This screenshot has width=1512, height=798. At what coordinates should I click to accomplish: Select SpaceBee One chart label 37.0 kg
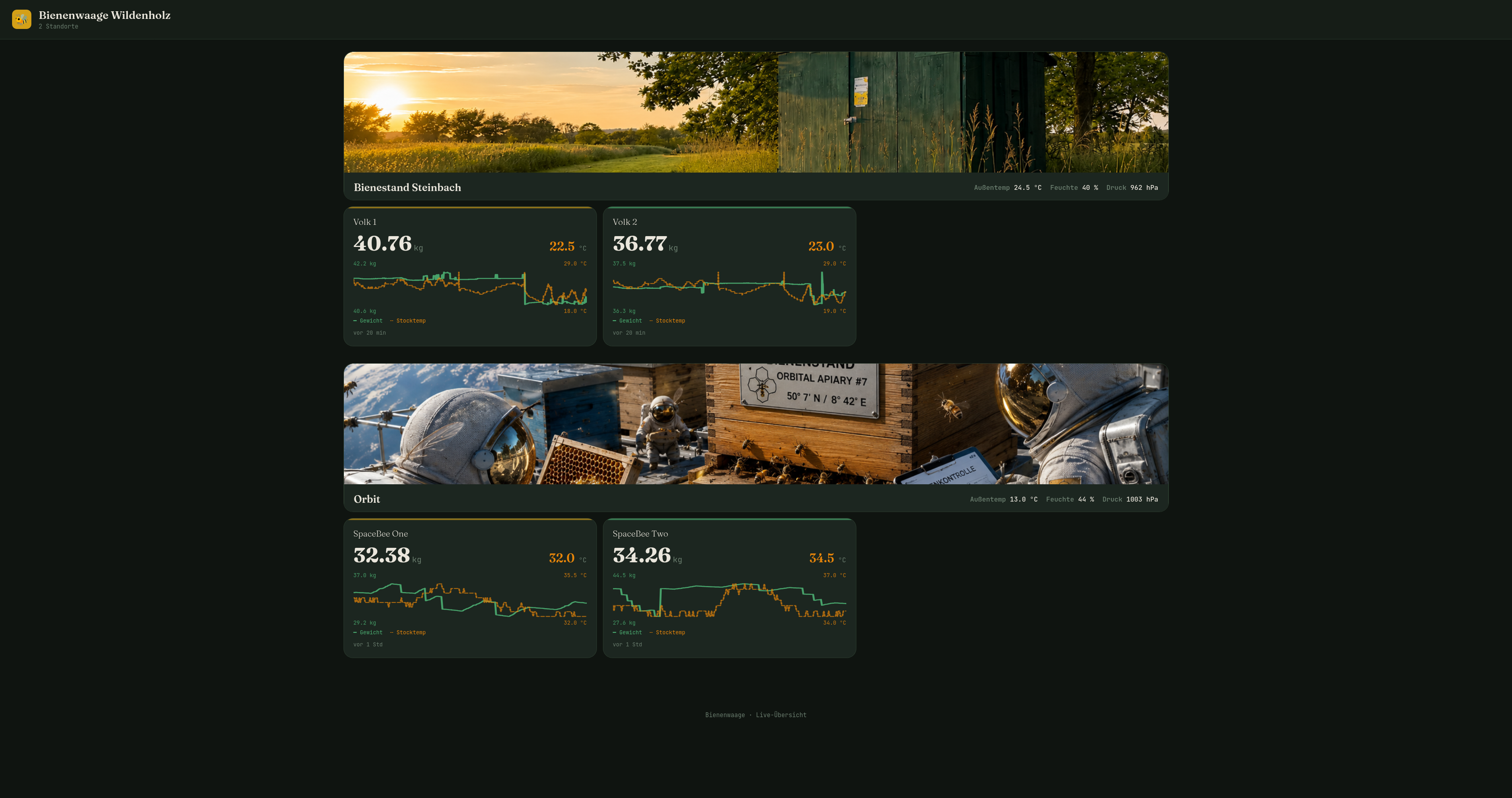tap(364, 576)
